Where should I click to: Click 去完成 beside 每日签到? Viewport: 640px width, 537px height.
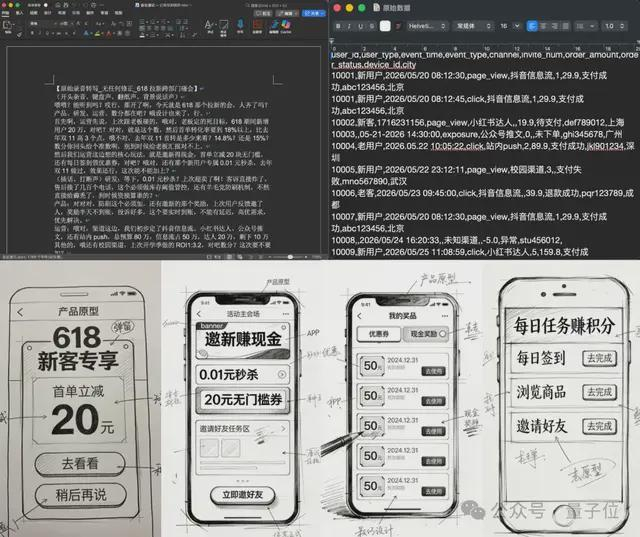click(599, 358)
